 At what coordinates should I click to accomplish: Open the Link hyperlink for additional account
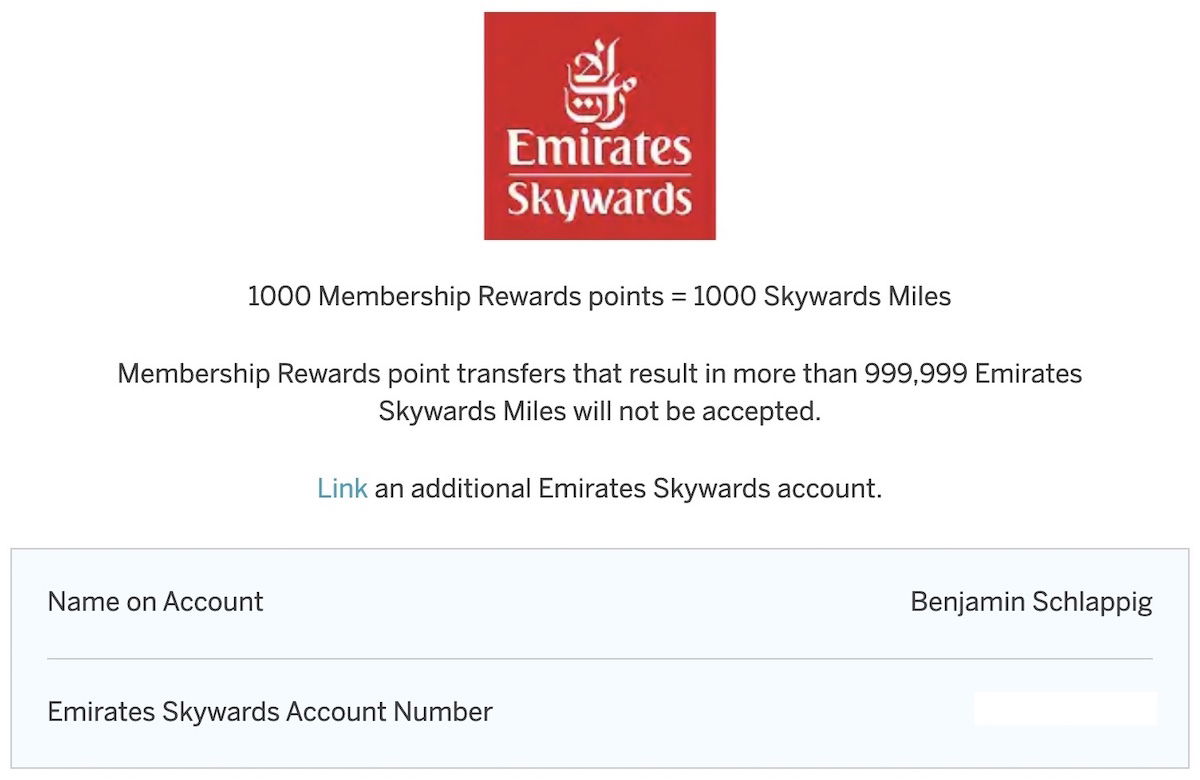[342, 489]
